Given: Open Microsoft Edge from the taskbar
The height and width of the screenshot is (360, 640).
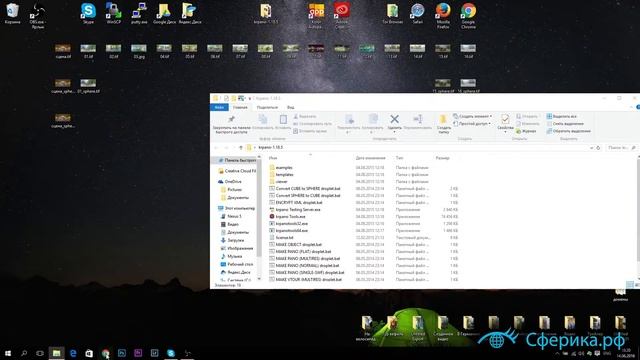Looking at the screenshot, I should point(73,353).
